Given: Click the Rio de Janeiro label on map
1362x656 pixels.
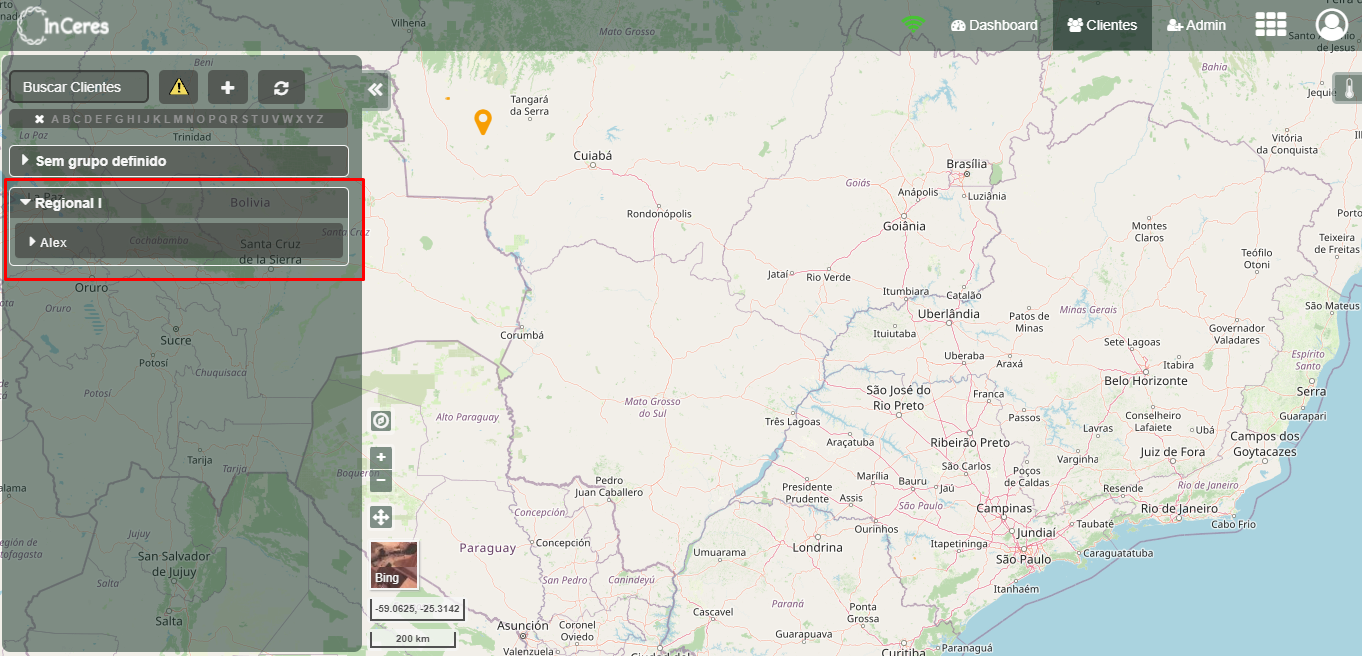Looking at the screenshot, I should pos(1180,508).
